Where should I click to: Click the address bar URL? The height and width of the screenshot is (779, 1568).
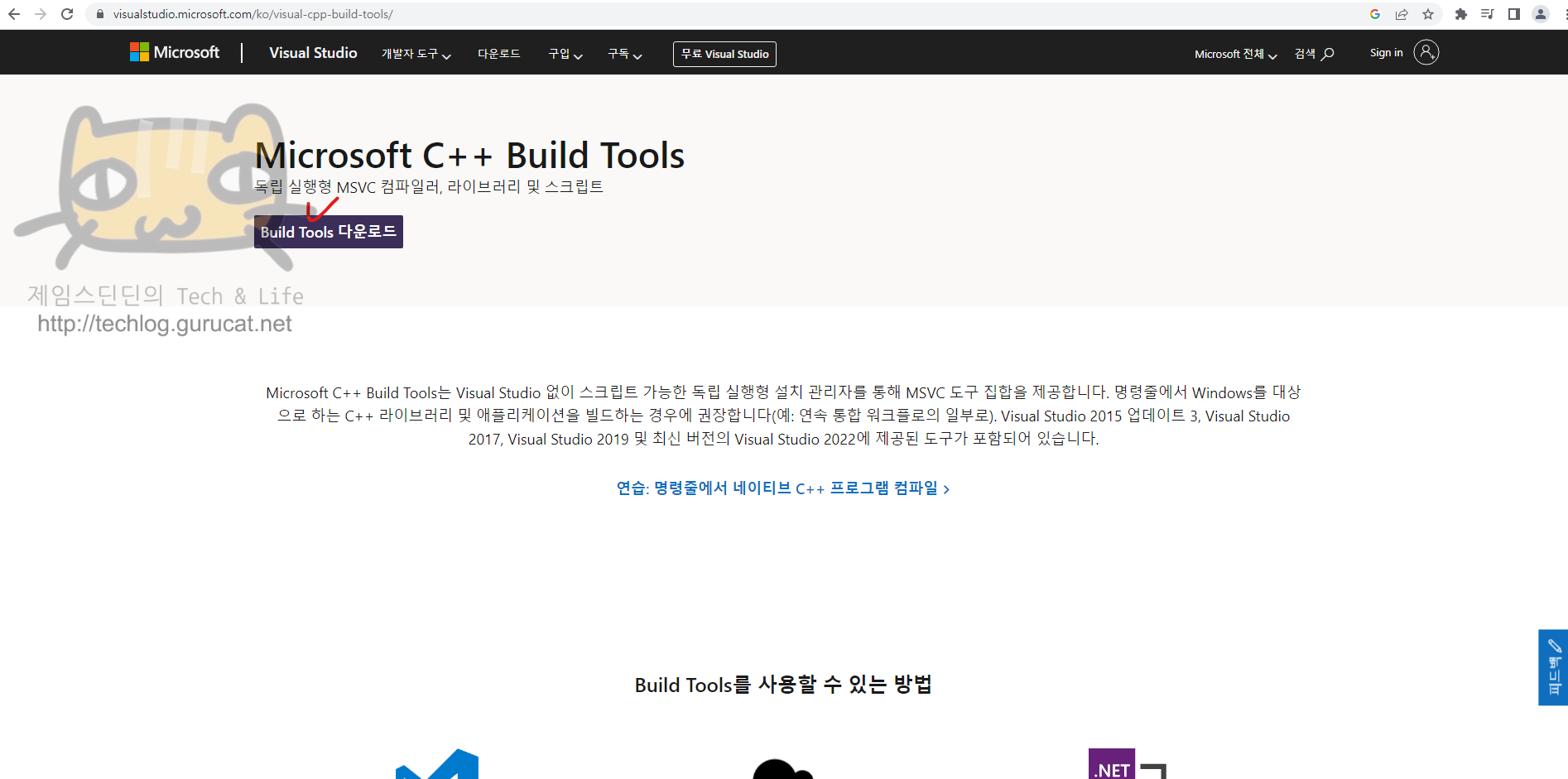[253, 14]
